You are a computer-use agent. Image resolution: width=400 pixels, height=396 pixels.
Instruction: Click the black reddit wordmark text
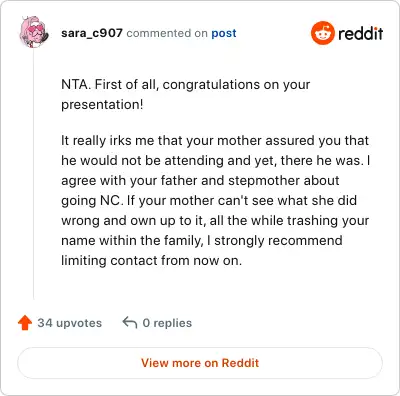tap(360, 33)
